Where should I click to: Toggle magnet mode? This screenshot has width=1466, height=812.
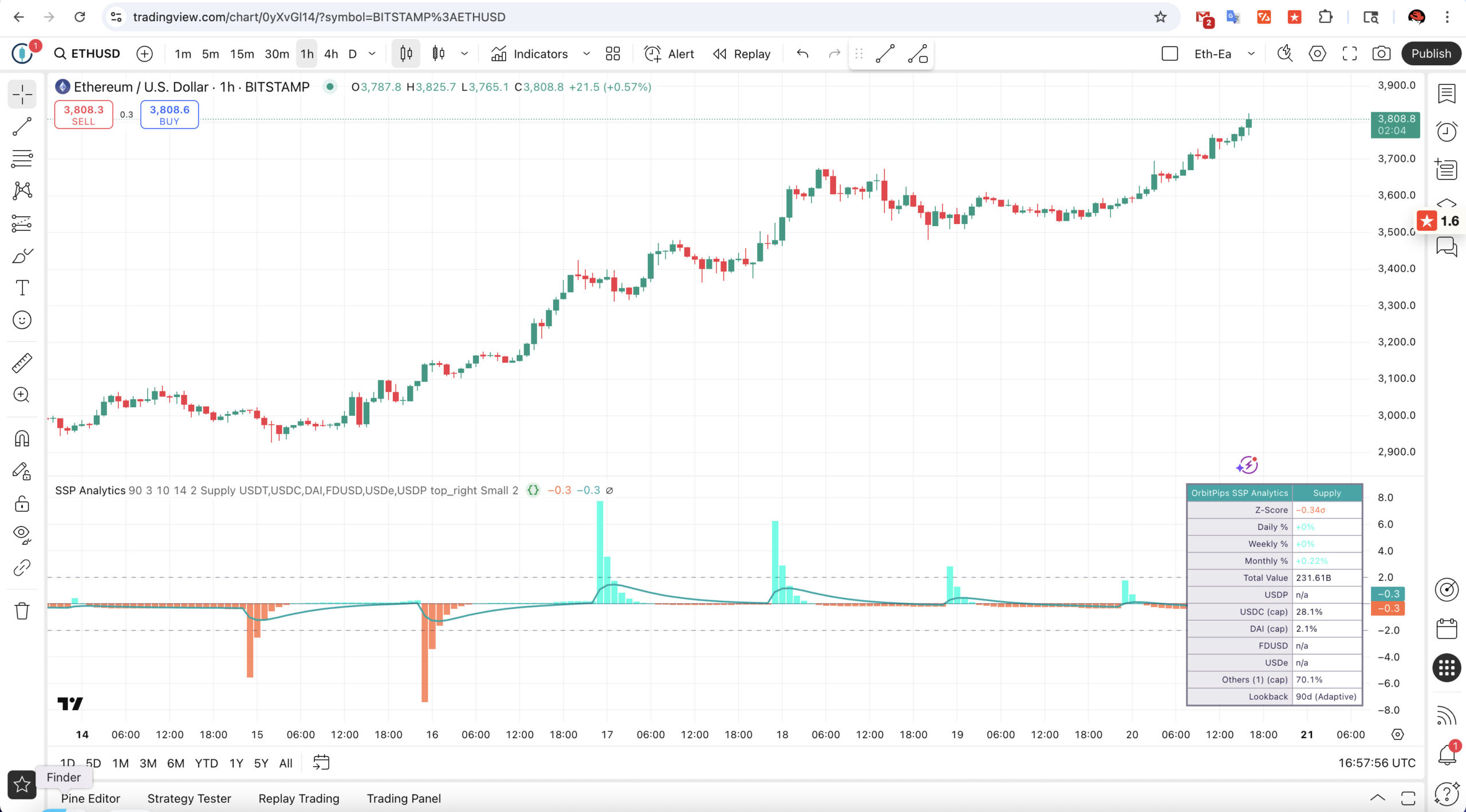point(22,439)
